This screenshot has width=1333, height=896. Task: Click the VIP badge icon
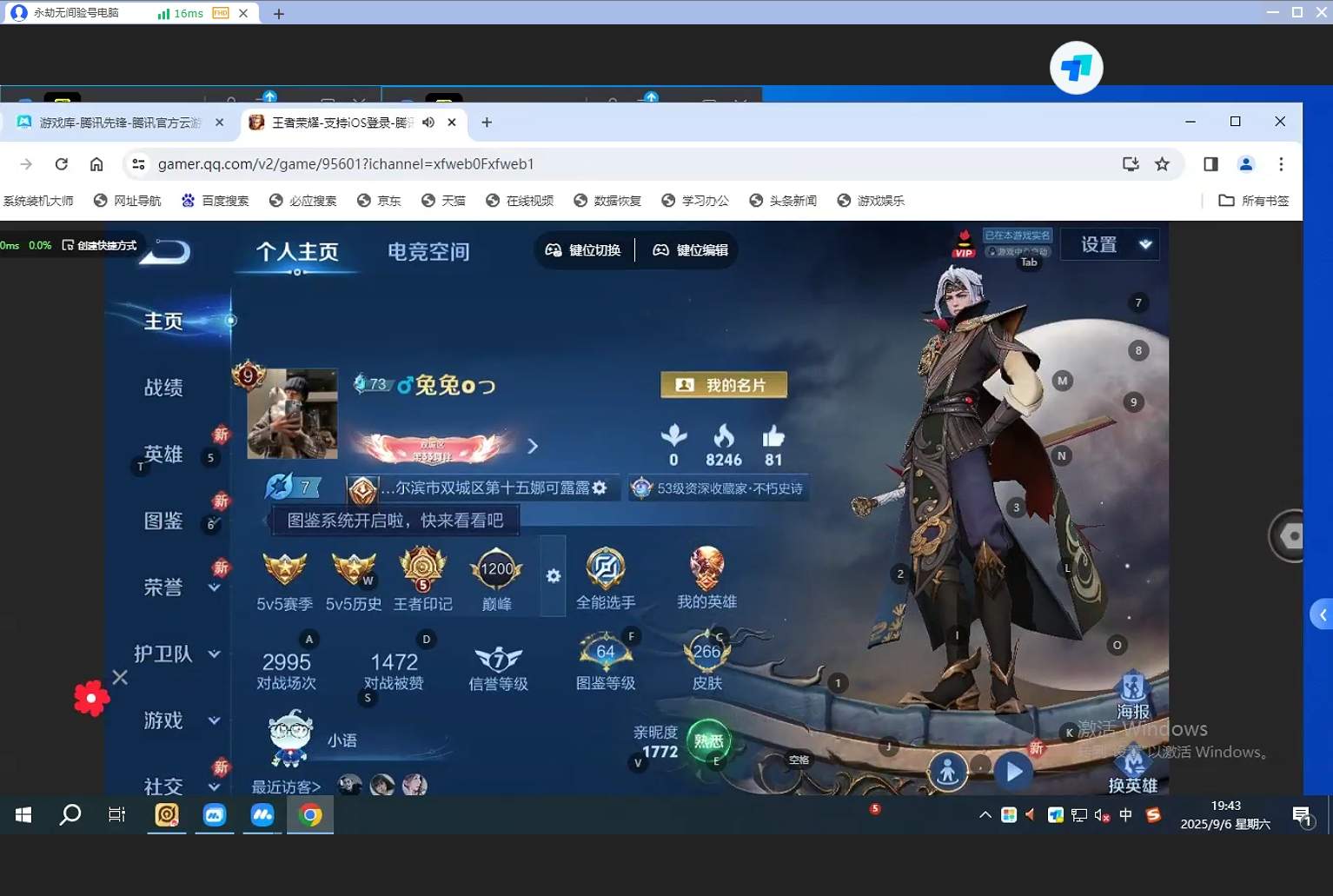(x=964, y=244)
